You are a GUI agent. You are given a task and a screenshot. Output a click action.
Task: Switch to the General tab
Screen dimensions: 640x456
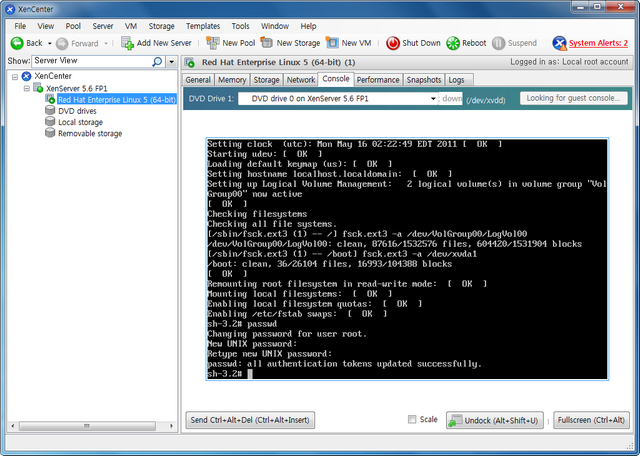198,80
